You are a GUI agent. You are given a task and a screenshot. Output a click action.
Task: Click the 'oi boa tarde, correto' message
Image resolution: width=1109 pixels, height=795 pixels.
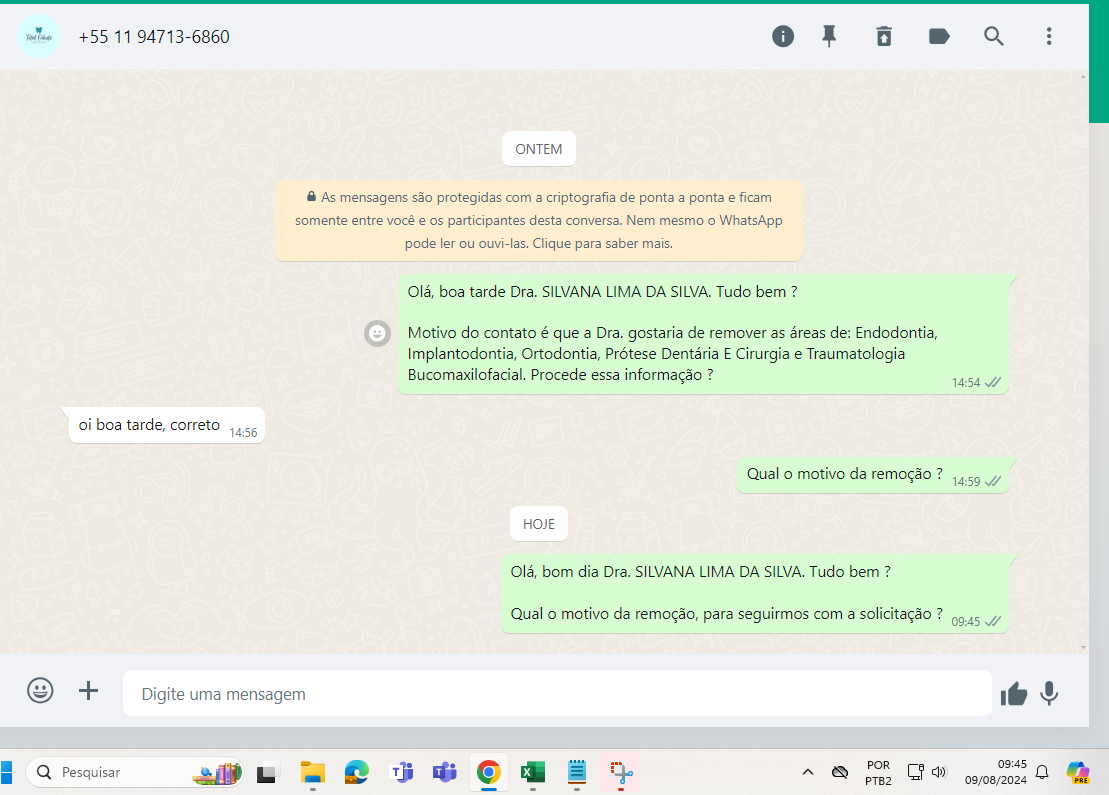(167, 425)
